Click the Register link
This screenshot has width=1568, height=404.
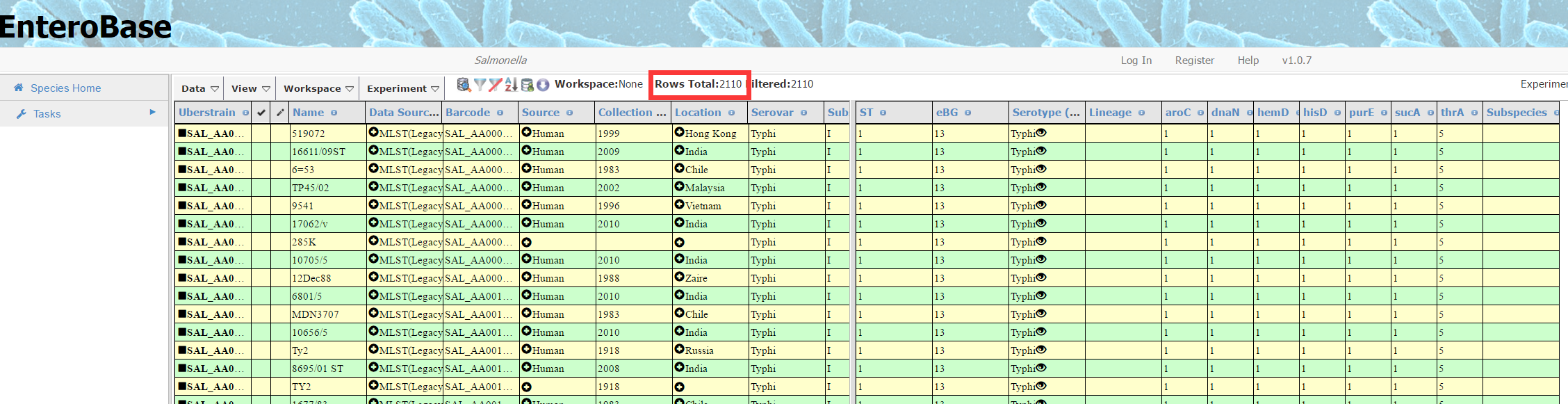click(1194, 60)
